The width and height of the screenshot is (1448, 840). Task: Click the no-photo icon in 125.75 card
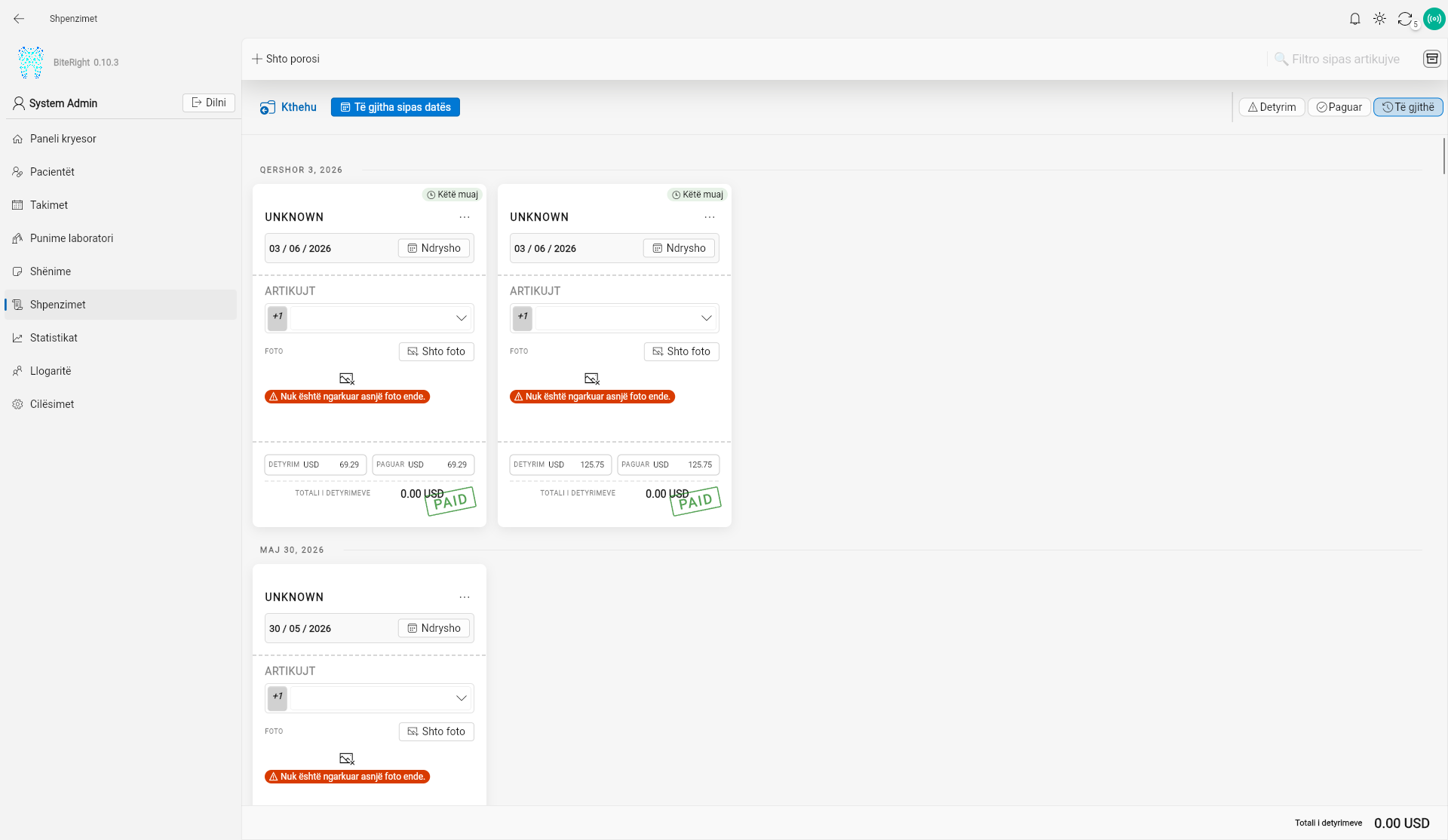coord(592,379)
